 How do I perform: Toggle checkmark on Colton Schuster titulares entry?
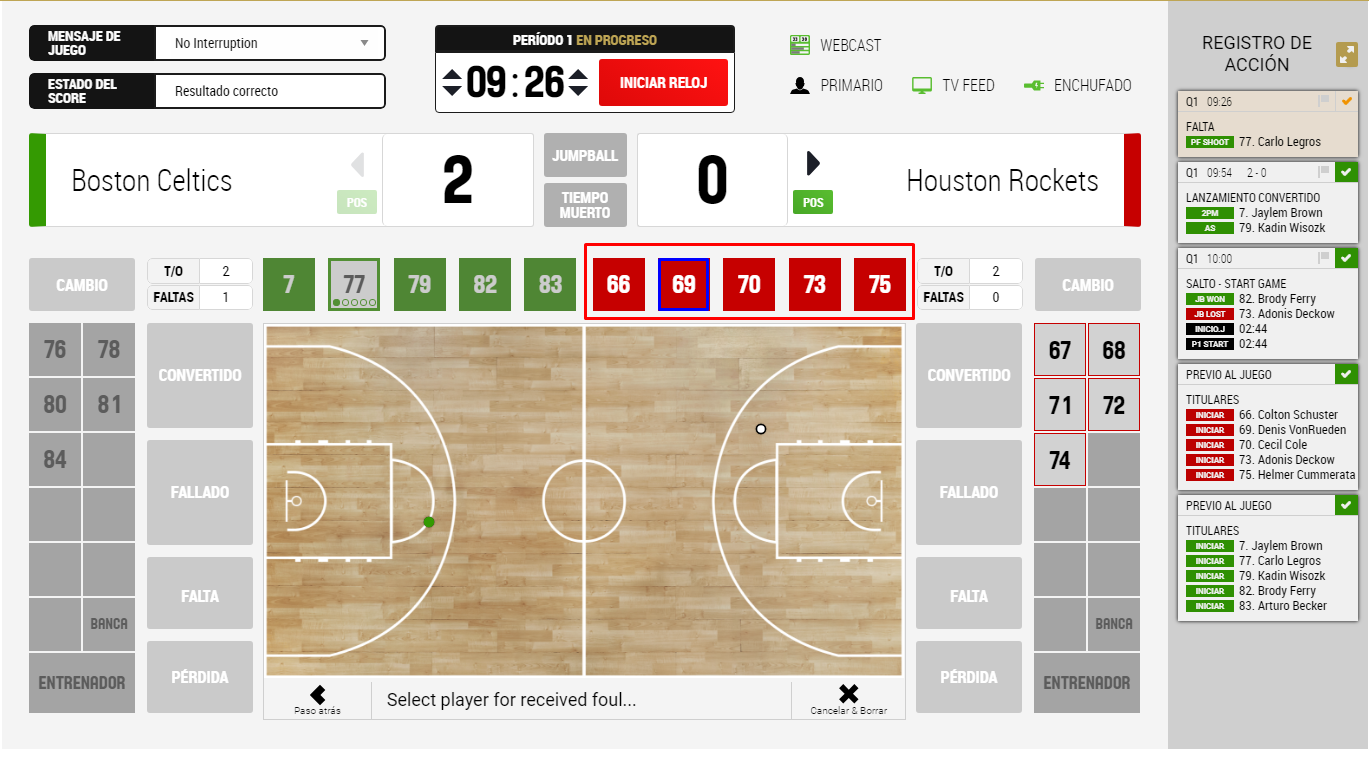coord(1347,374)
